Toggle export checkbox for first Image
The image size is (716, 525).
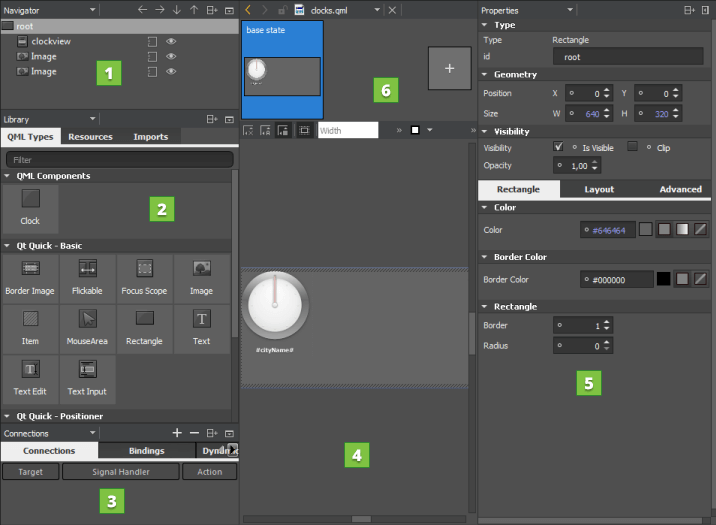coord(153,57)
